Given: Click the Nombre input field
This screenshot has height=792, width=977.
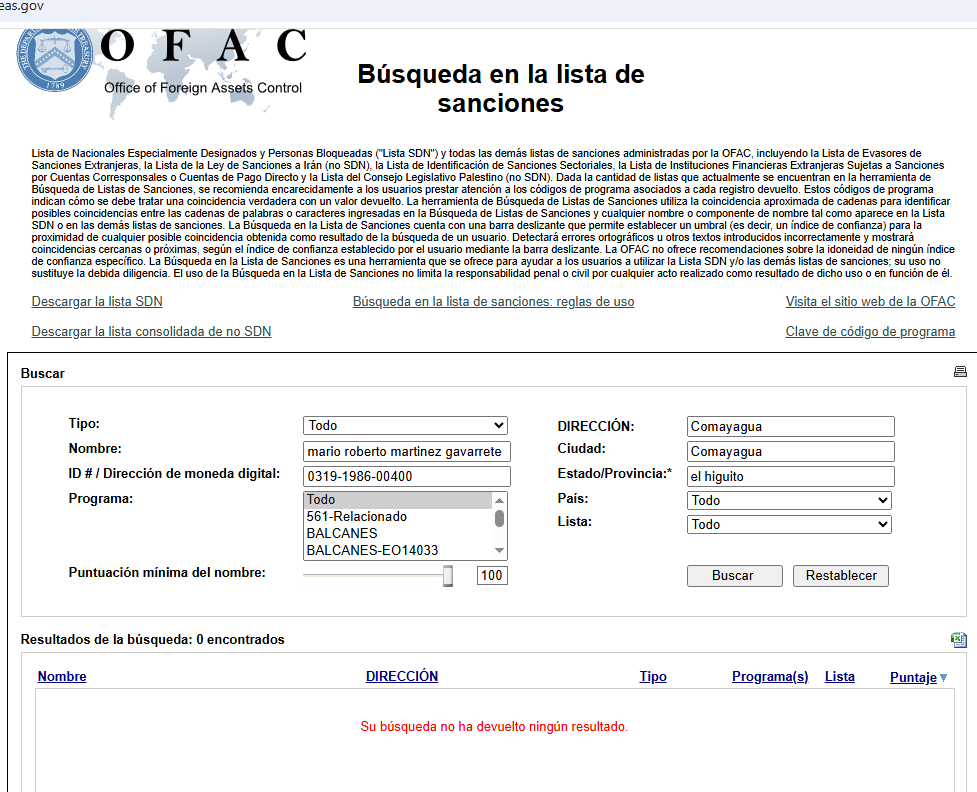Looking at the screenshot, I should 406,452.
